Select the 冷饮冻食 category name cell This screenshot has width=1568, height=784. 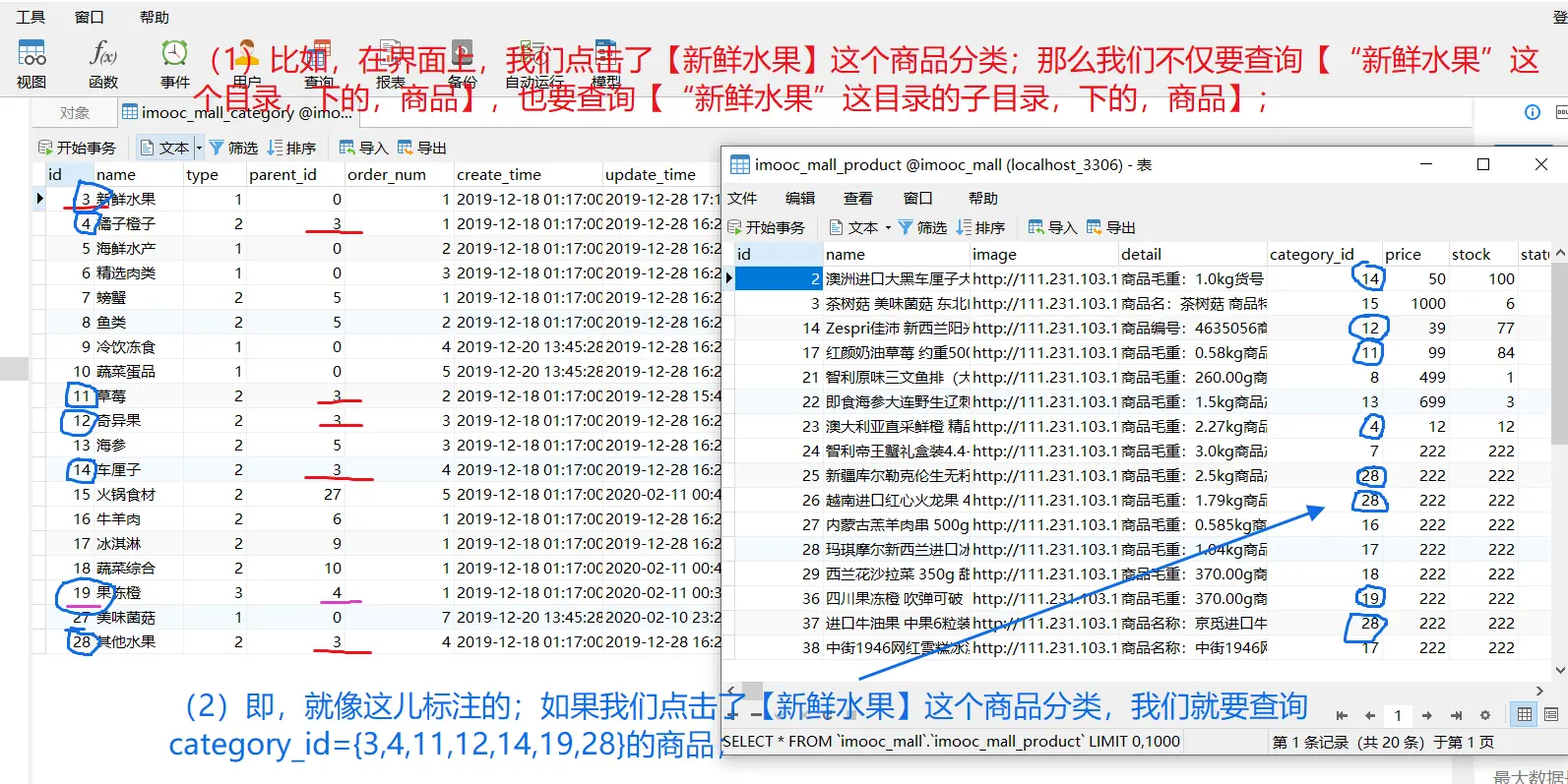138,346
